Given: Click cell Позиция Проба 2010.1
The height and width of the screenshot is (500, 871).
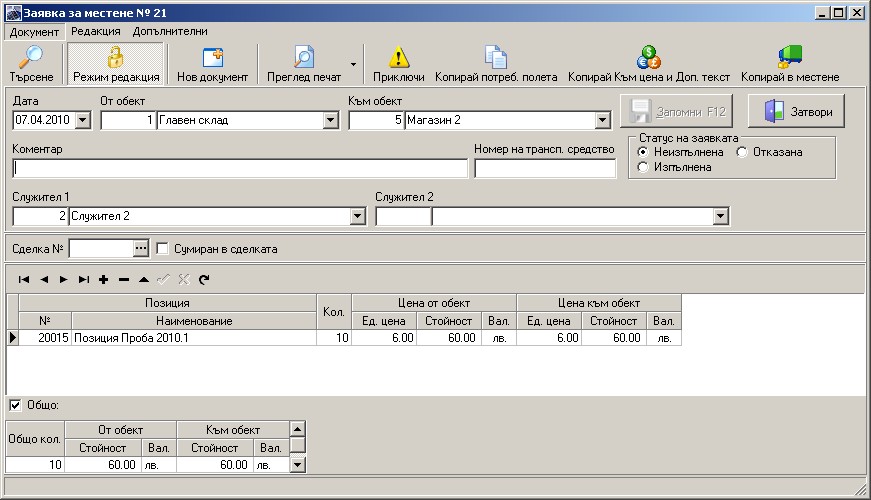Looking at the screenshot, I should 194,337.
